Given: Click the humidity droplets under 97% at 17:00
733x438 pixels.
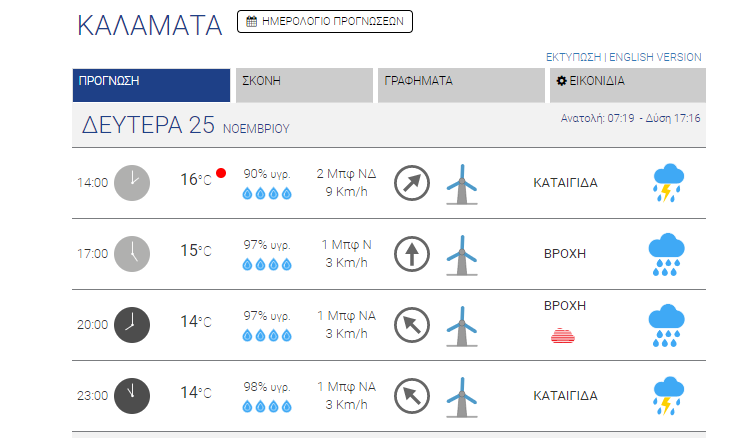Looking at the screenshot, I should [x=267, y=265].
